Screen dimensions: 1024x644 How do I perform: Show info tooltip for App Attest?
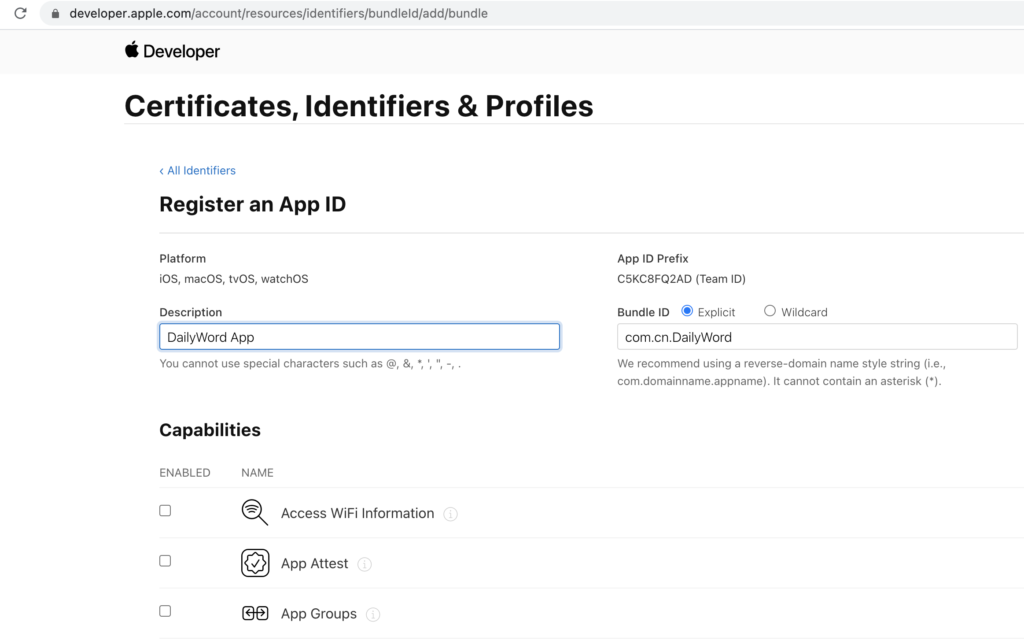[364, 564]
